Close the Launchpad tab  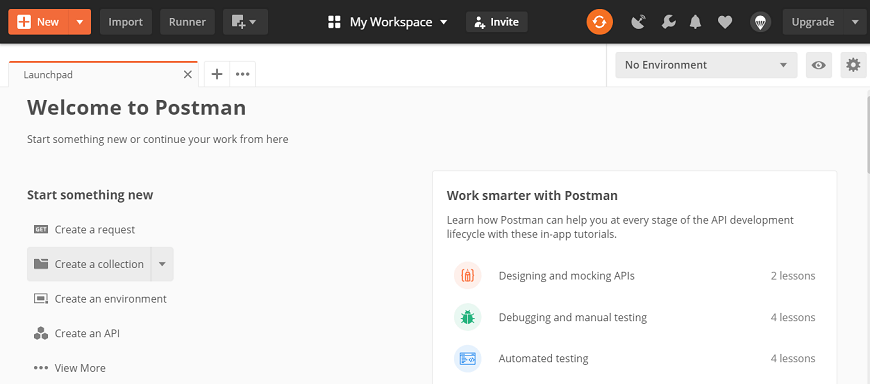tap(188, 74)
